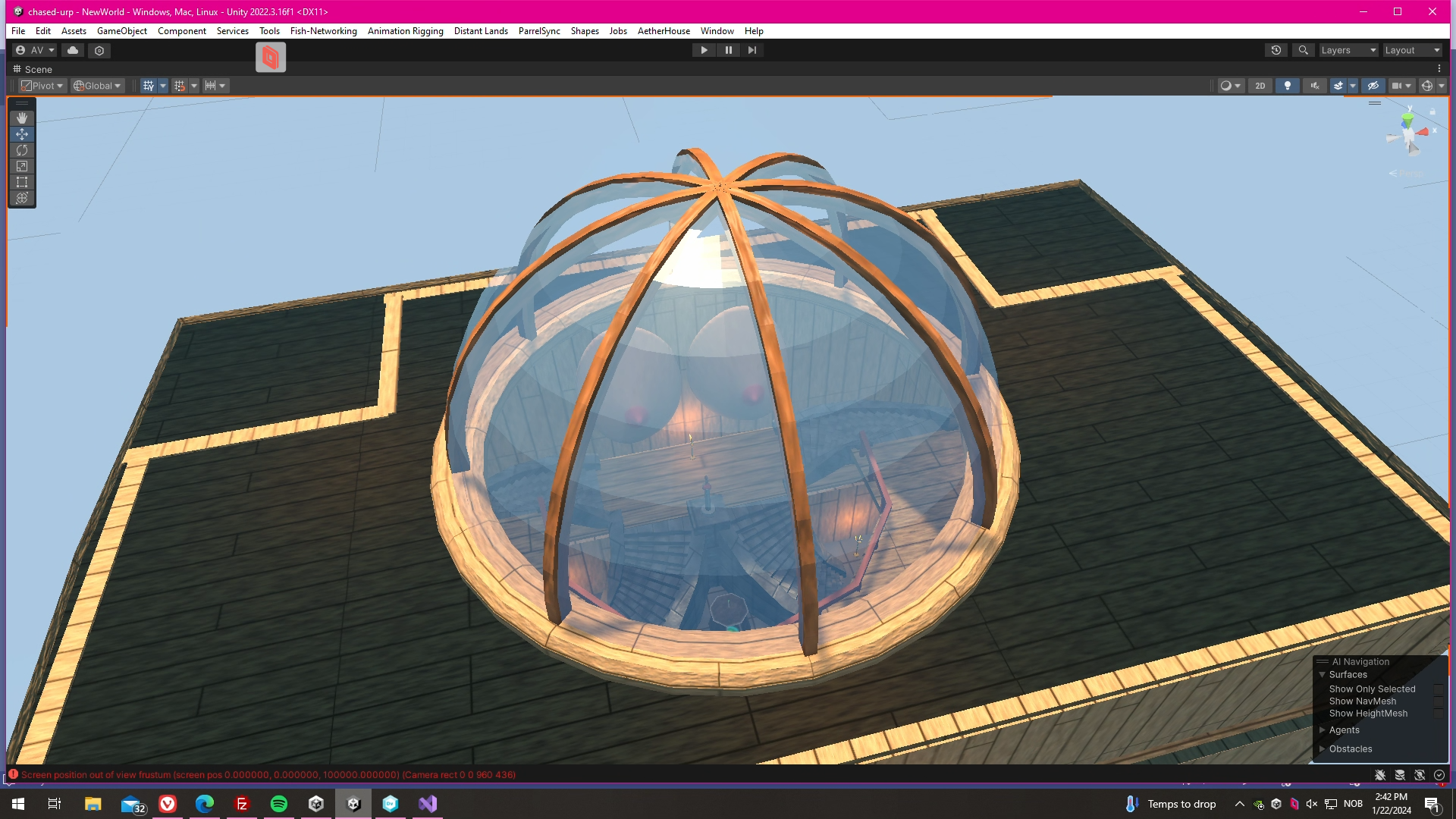Select the Scale tool
The height and width of the screenshot is (819, 1456).
pyautogui.click(x=22, y=166)
